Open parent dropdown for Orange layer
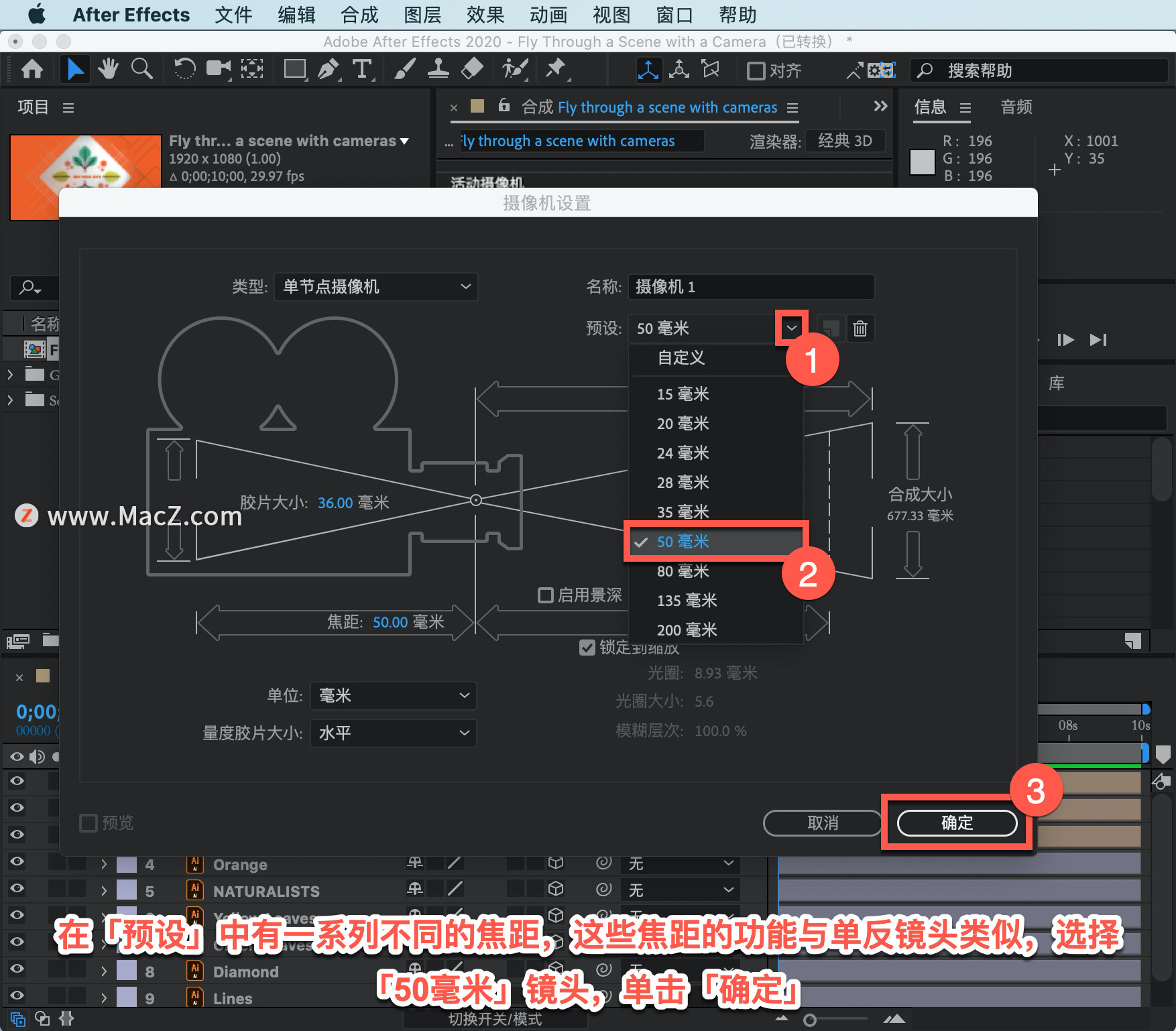1176x1031 pixels. point(681,863)
